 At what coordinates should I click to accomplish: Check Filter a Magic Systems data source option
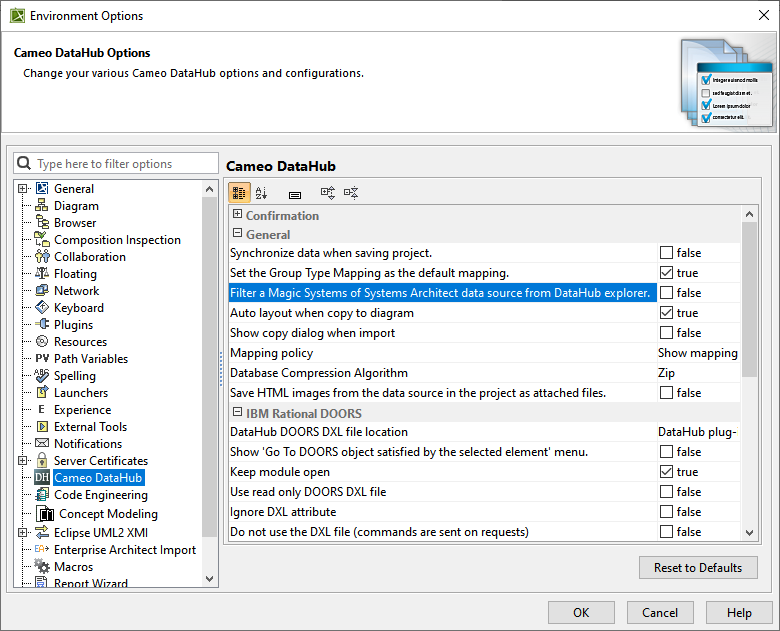(666, 293)
